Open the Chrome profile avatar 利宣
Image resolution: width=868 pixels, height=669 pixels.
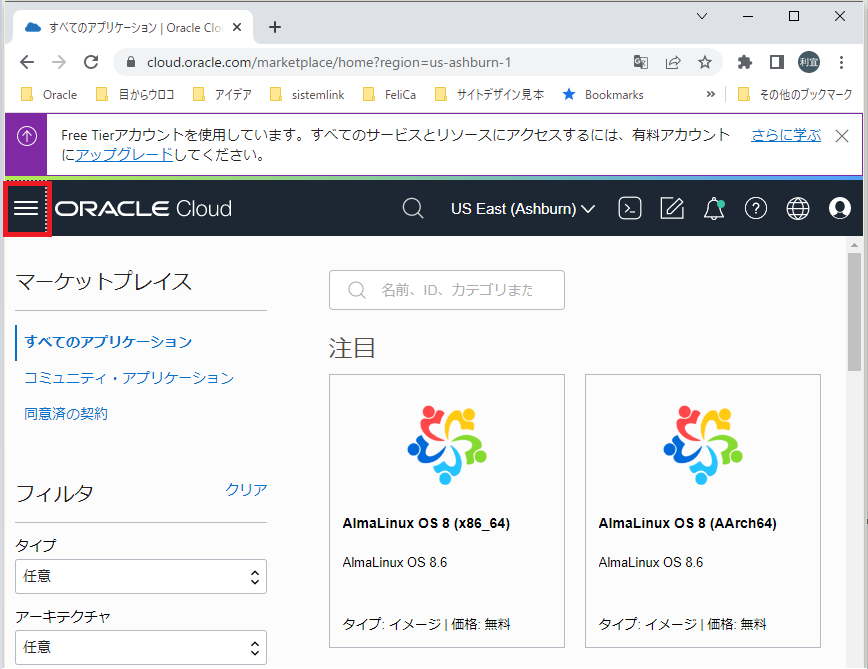pyautogui.click(x=809, y=62)
